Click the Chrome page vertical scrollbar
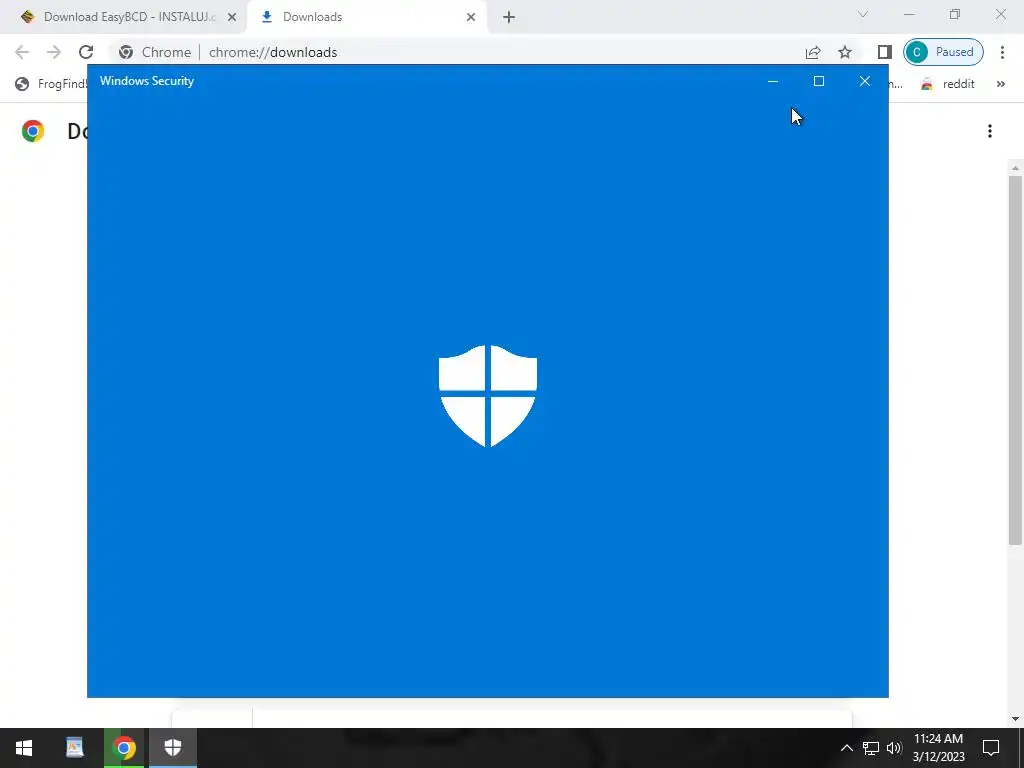Screen dimensions: 1024x768 pos(1015,360)
